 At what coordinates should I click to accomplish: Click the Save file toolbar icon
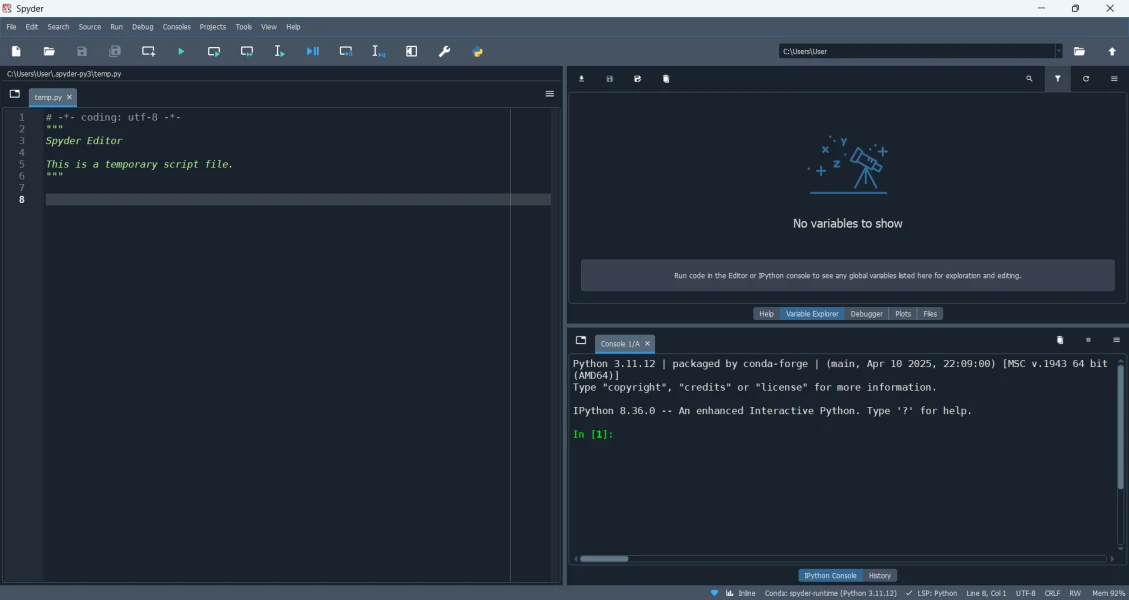click(82, 51)
